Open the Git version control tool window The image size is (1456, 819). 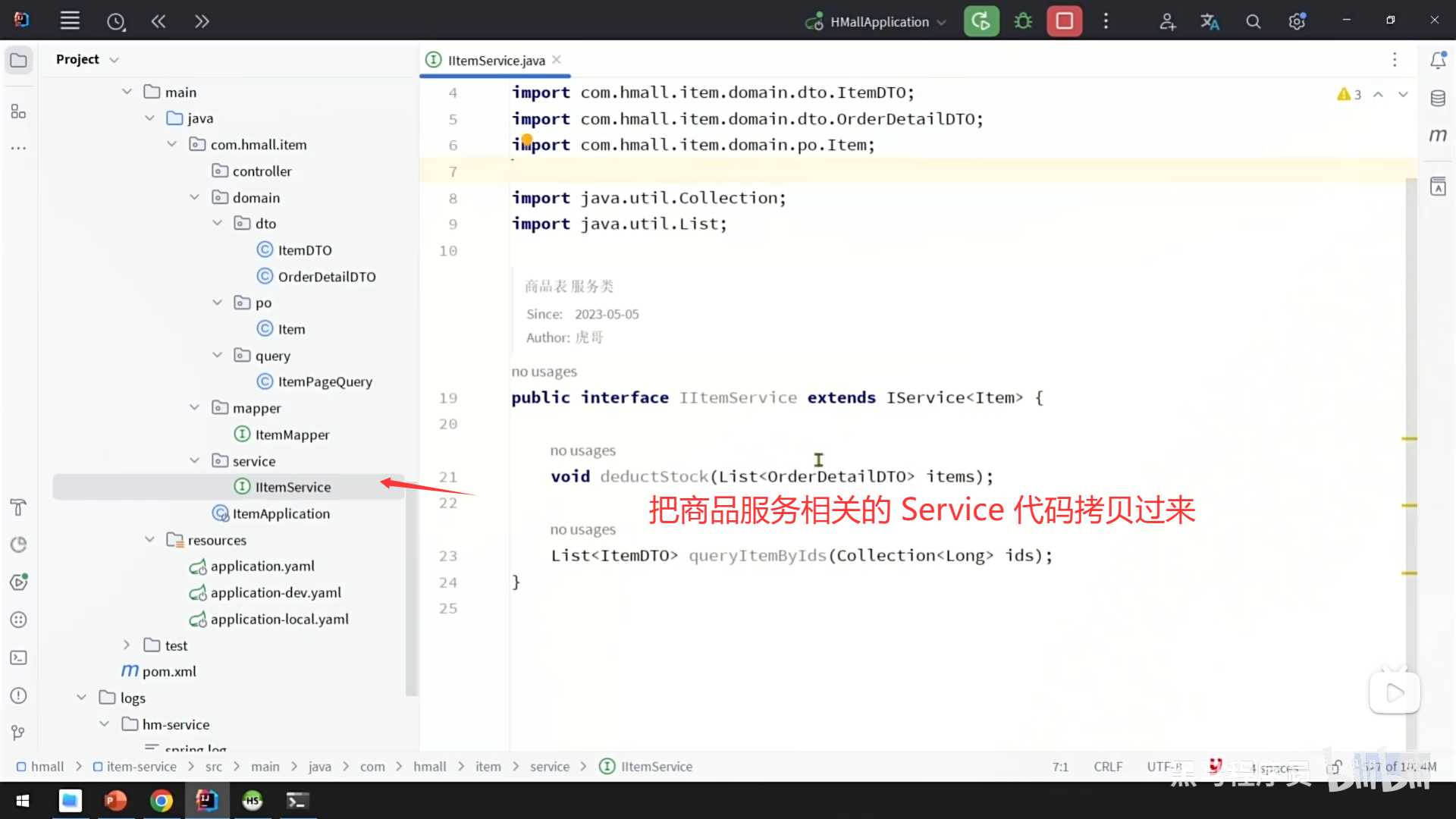pyautogui.click(x=19, y=733)
